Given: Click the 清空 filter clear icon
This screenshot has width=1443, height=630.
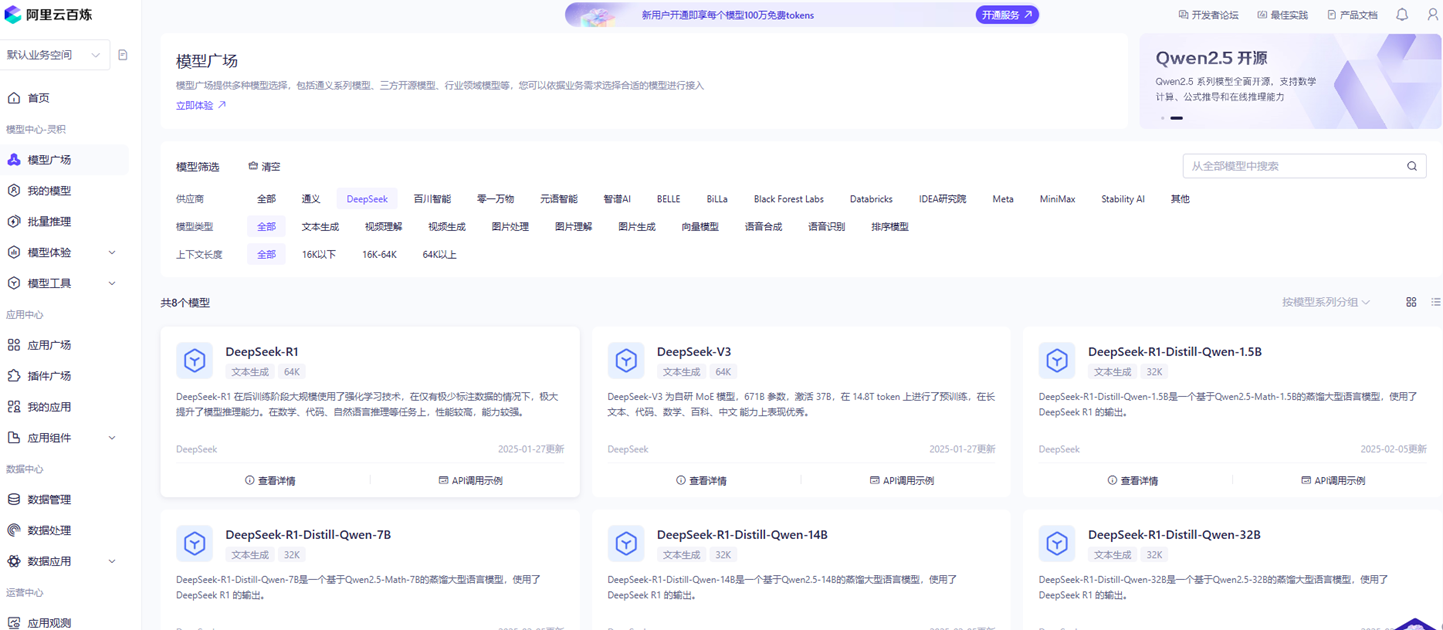Looking at the screenshot, I should pyautogui.click(x=253, y=167).
